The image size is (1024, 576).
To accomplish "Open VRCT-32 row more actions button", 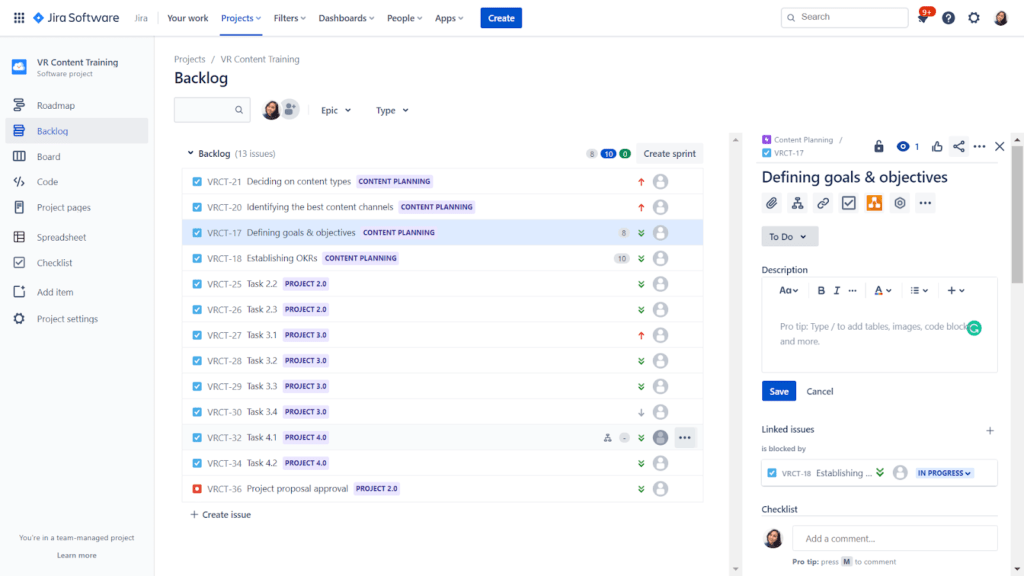I will [684, 438].
